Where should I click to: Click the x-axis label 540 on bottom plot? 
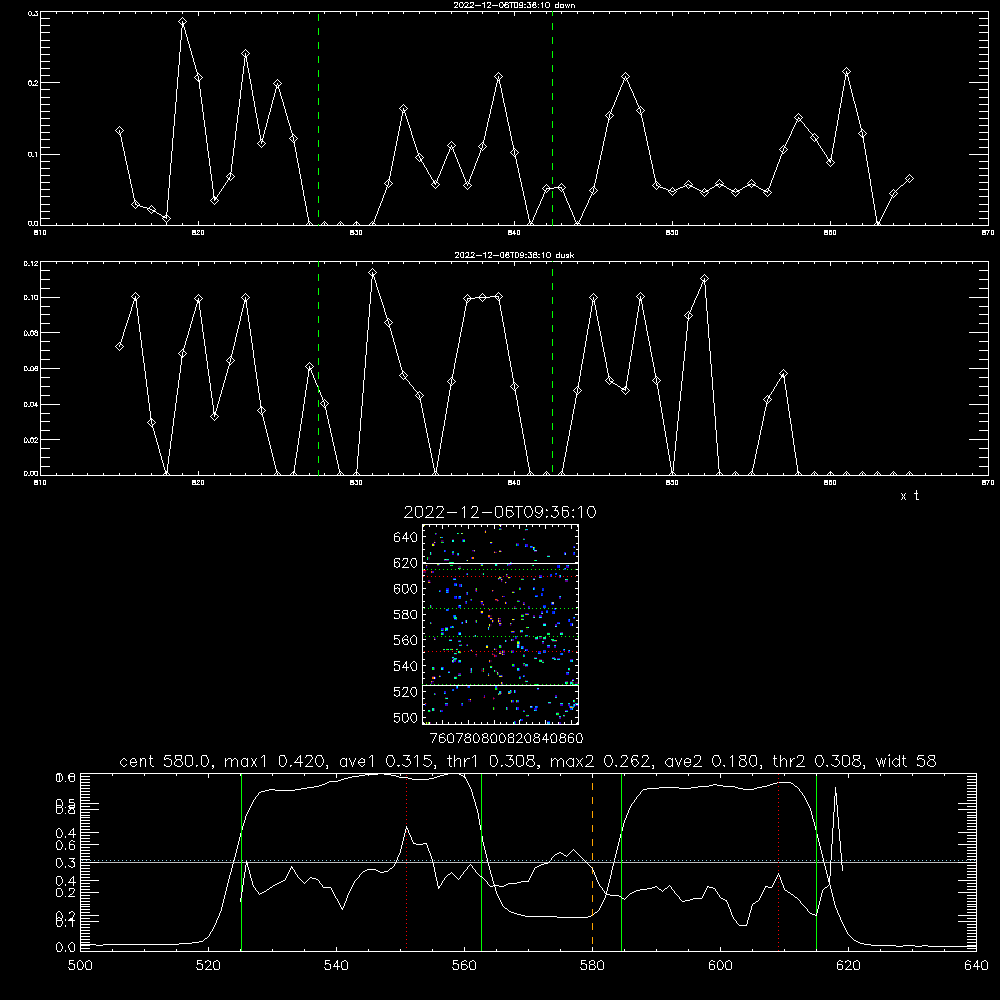[336, 966]
